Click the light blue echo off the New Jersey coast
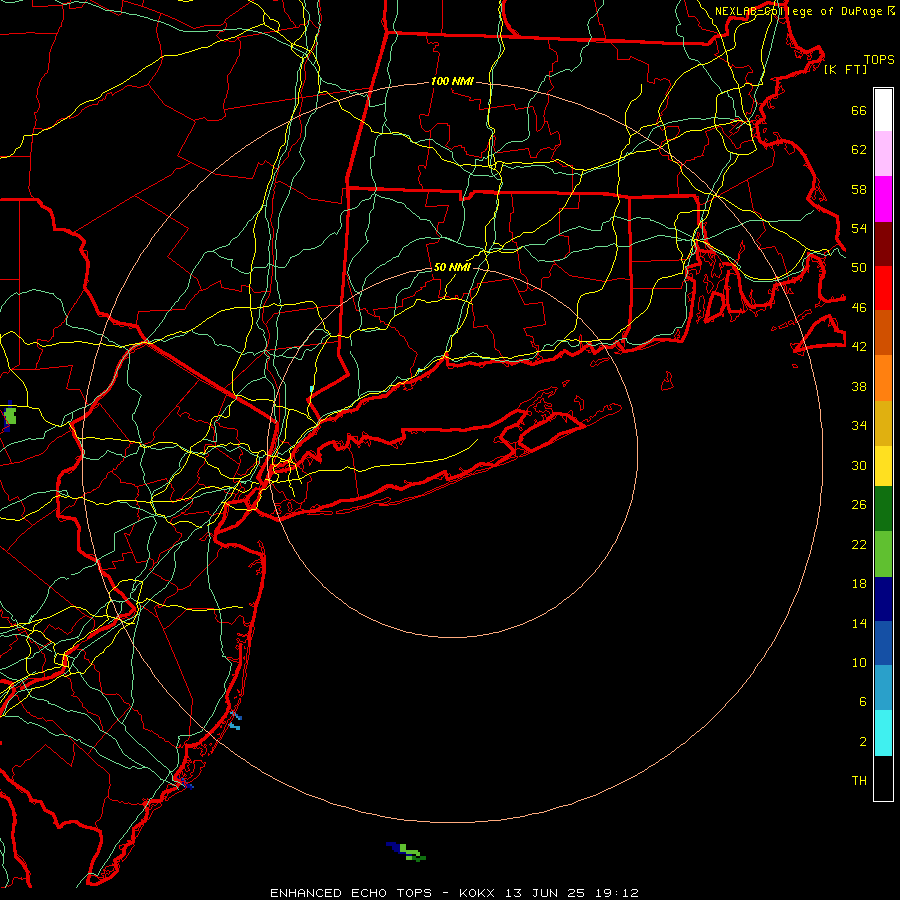 point(235,721)
